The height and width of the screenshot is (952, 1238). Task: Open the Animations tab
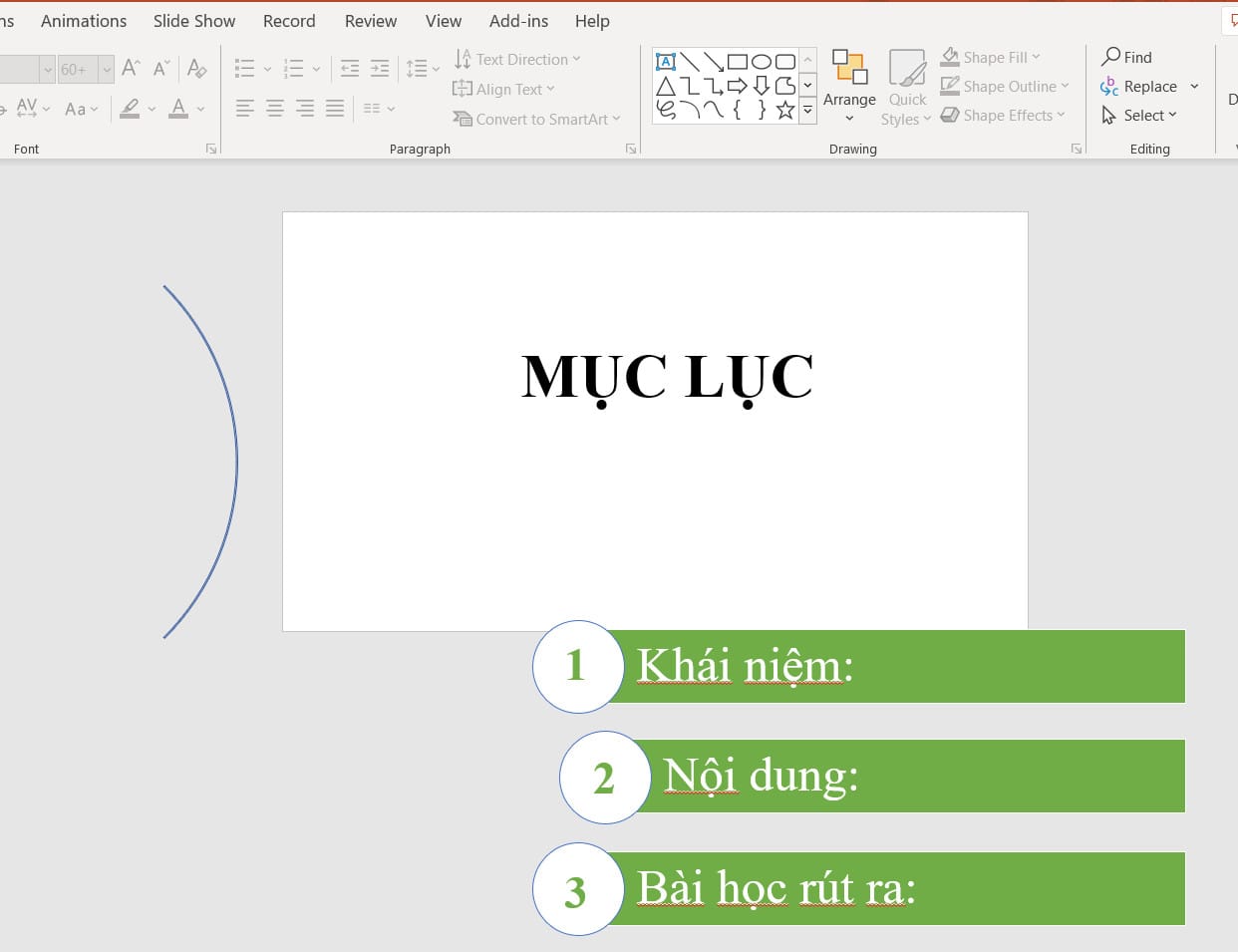coord(84,21)
